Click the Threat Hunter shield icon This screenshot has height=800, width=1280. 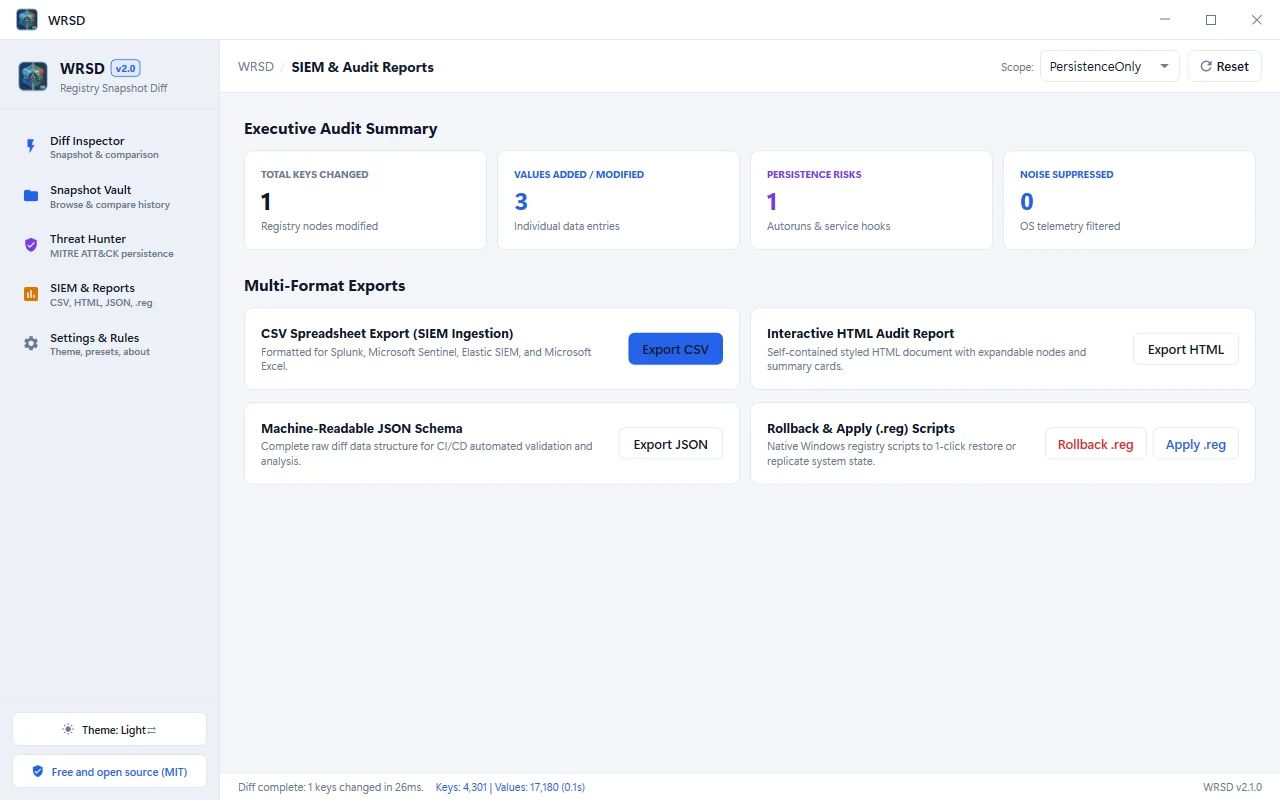[31, 245]
